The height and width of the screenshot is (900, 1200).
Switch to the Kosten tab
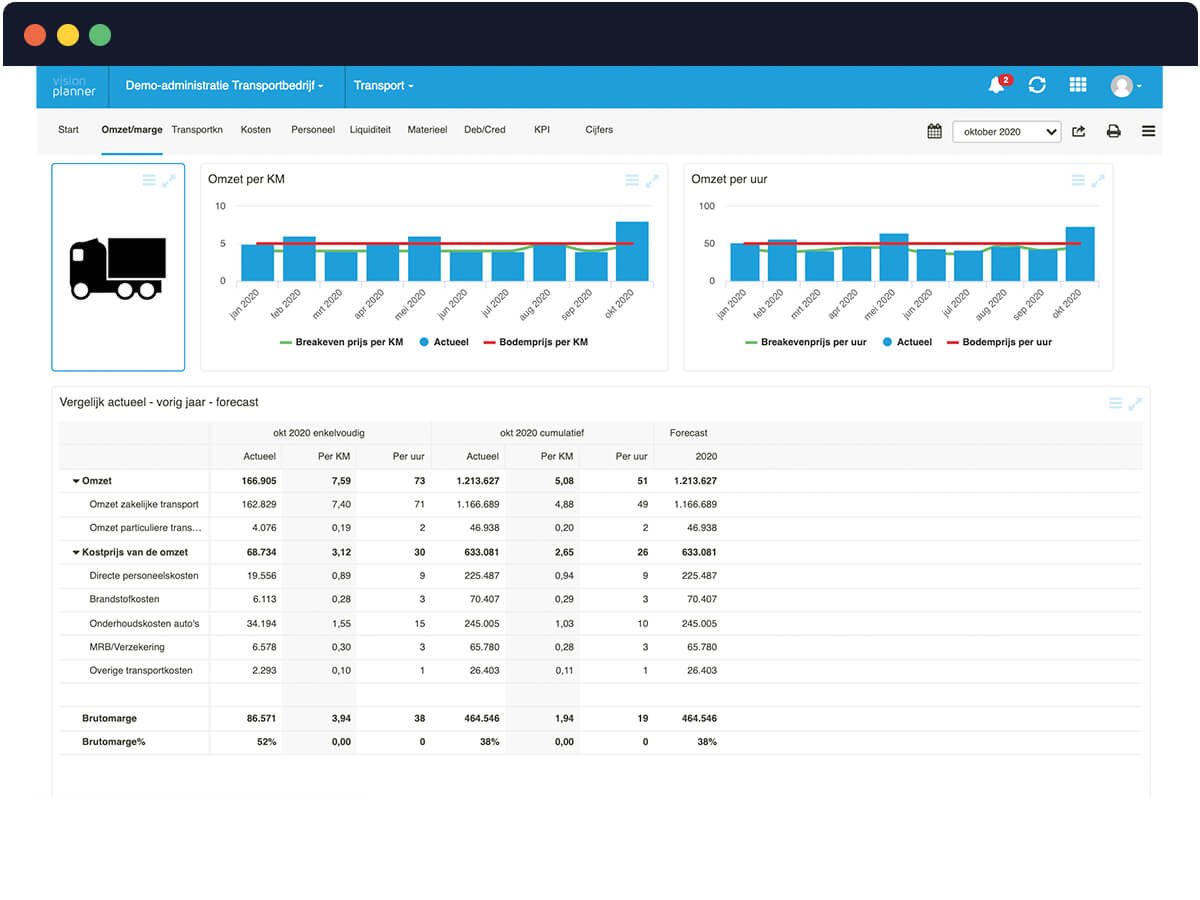coord(256,130)
